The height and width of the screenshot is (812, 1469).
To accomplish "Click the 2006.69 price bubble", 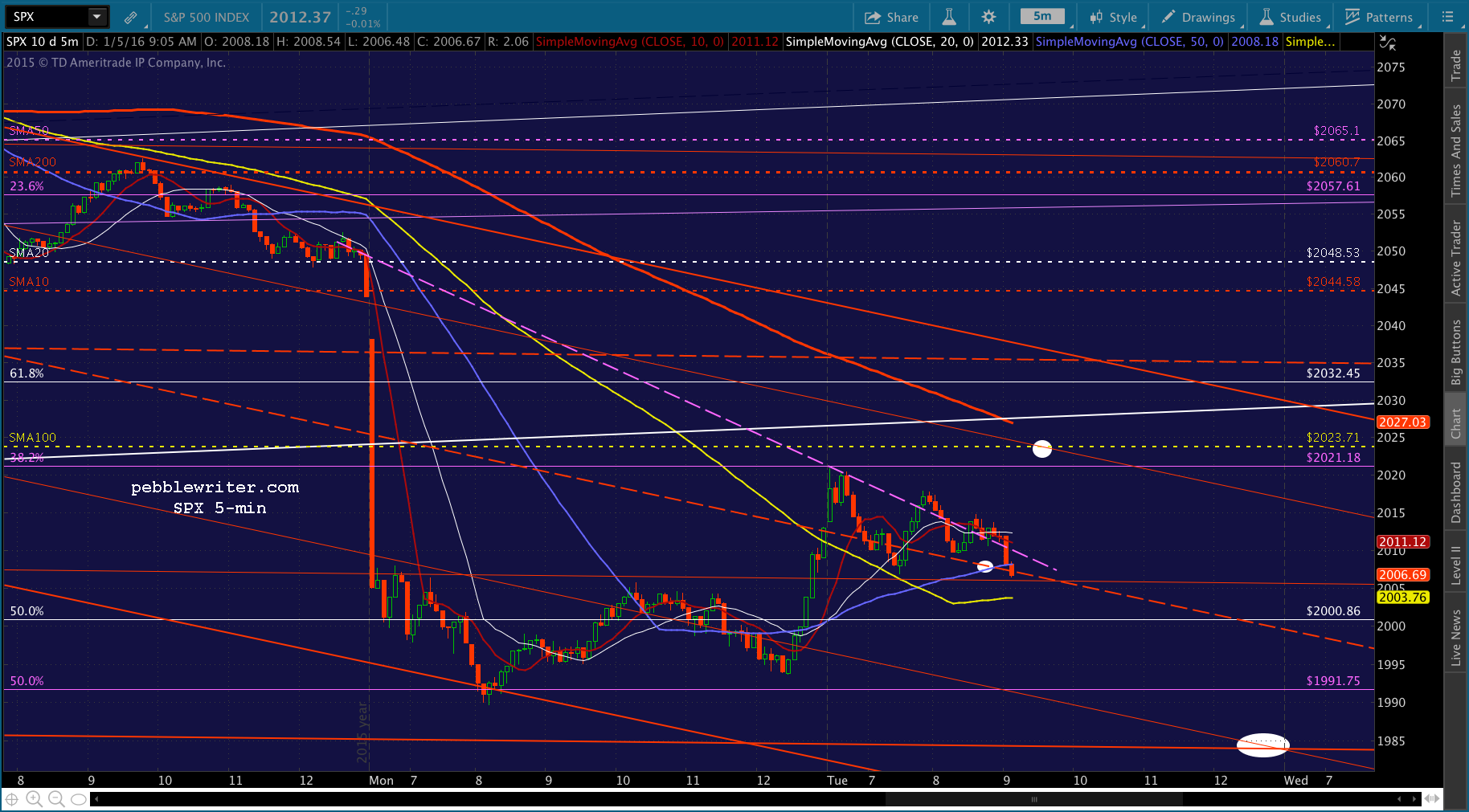I will click(x=1403, y=575).
